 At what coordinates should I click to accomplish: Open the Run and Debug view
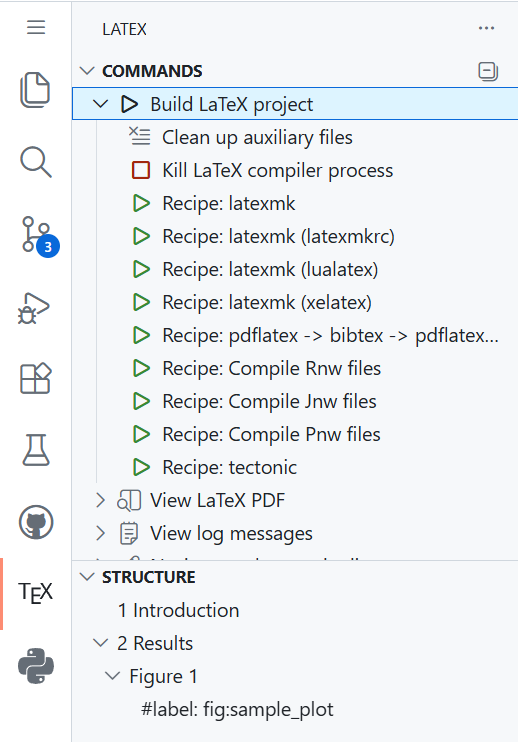pos(34,308)
